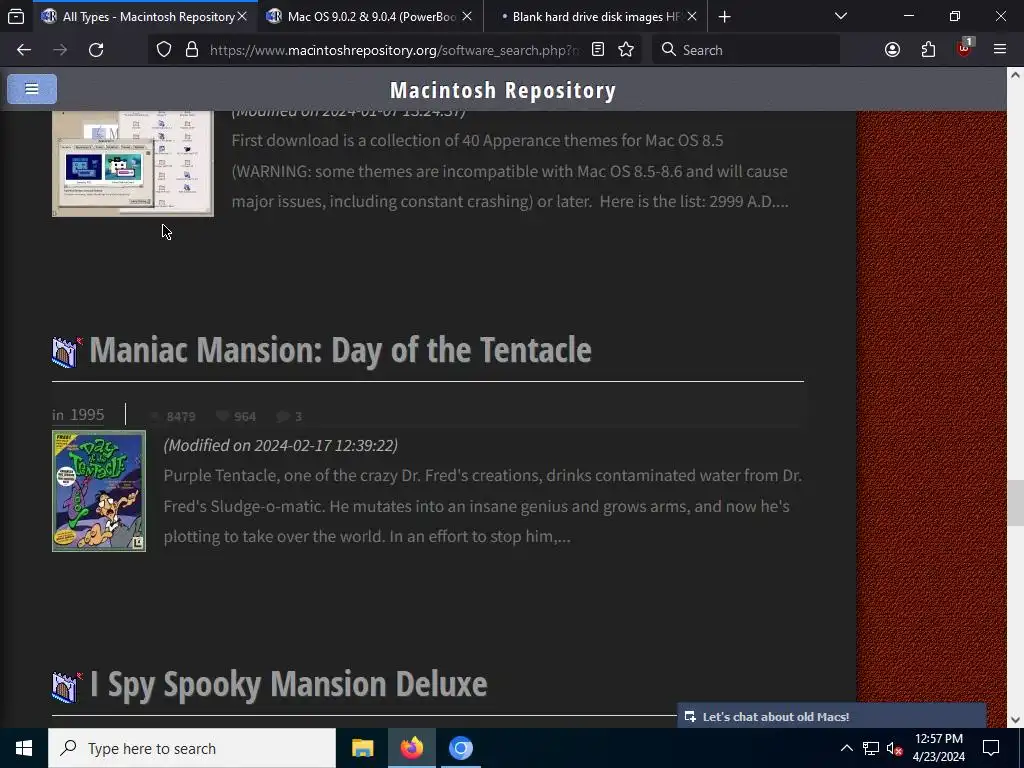Click the castle icon beside Maniac Mansion

[x=67, y=353]
